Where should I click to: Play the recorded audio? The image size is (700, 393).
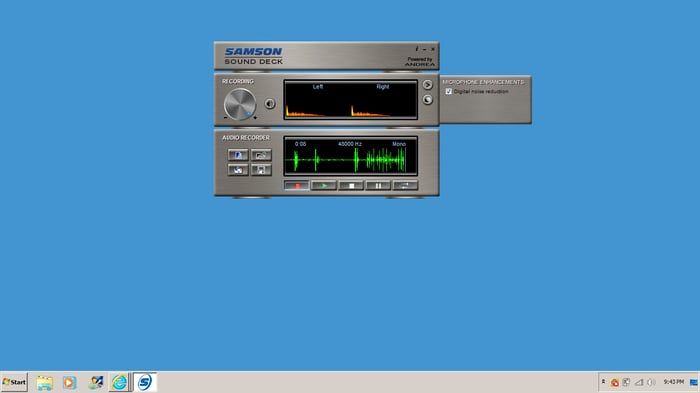[x=324, y=185]
